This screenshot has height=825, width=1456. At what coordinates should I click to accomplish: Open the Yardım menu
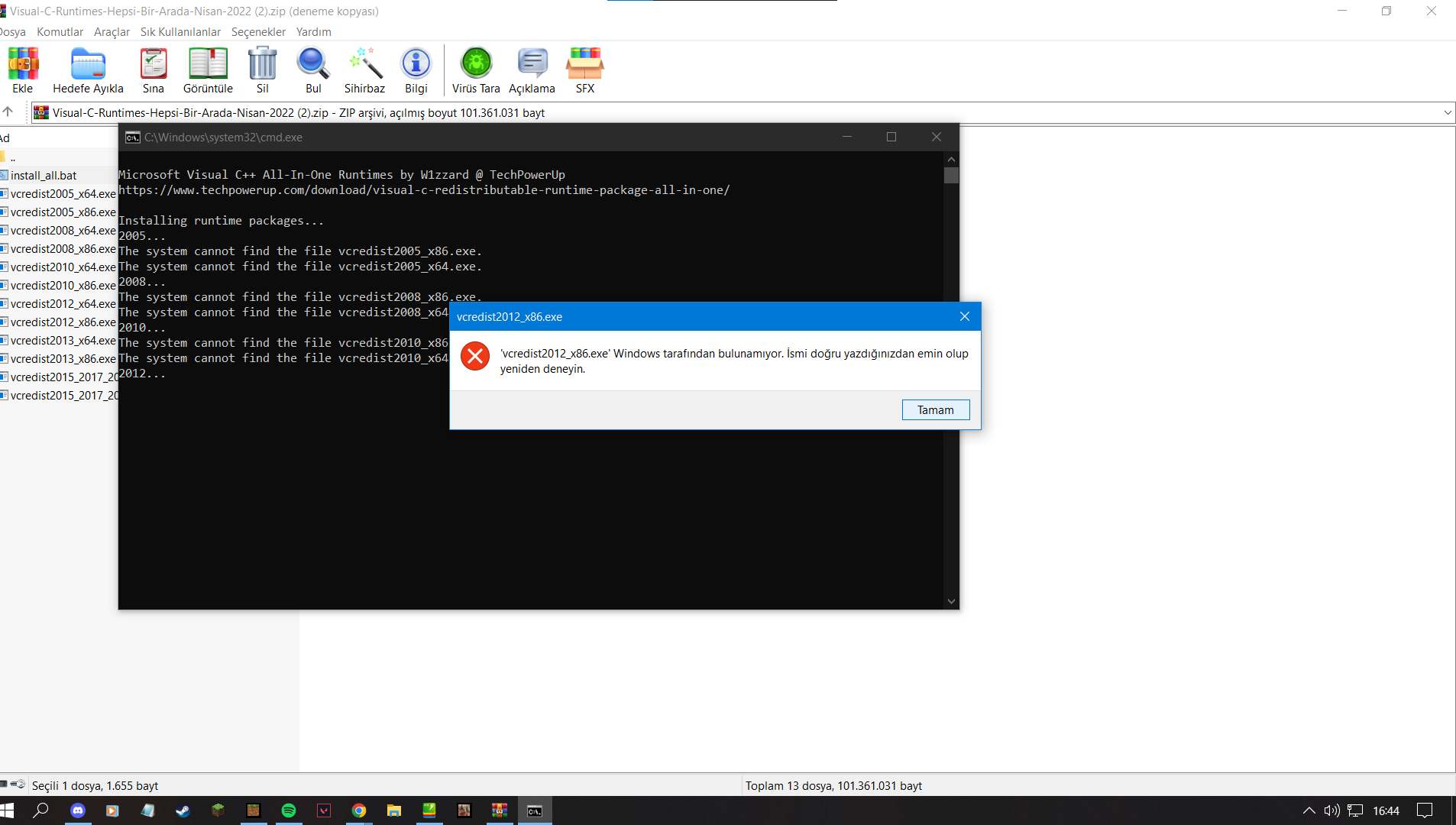(x=313, y=32)
